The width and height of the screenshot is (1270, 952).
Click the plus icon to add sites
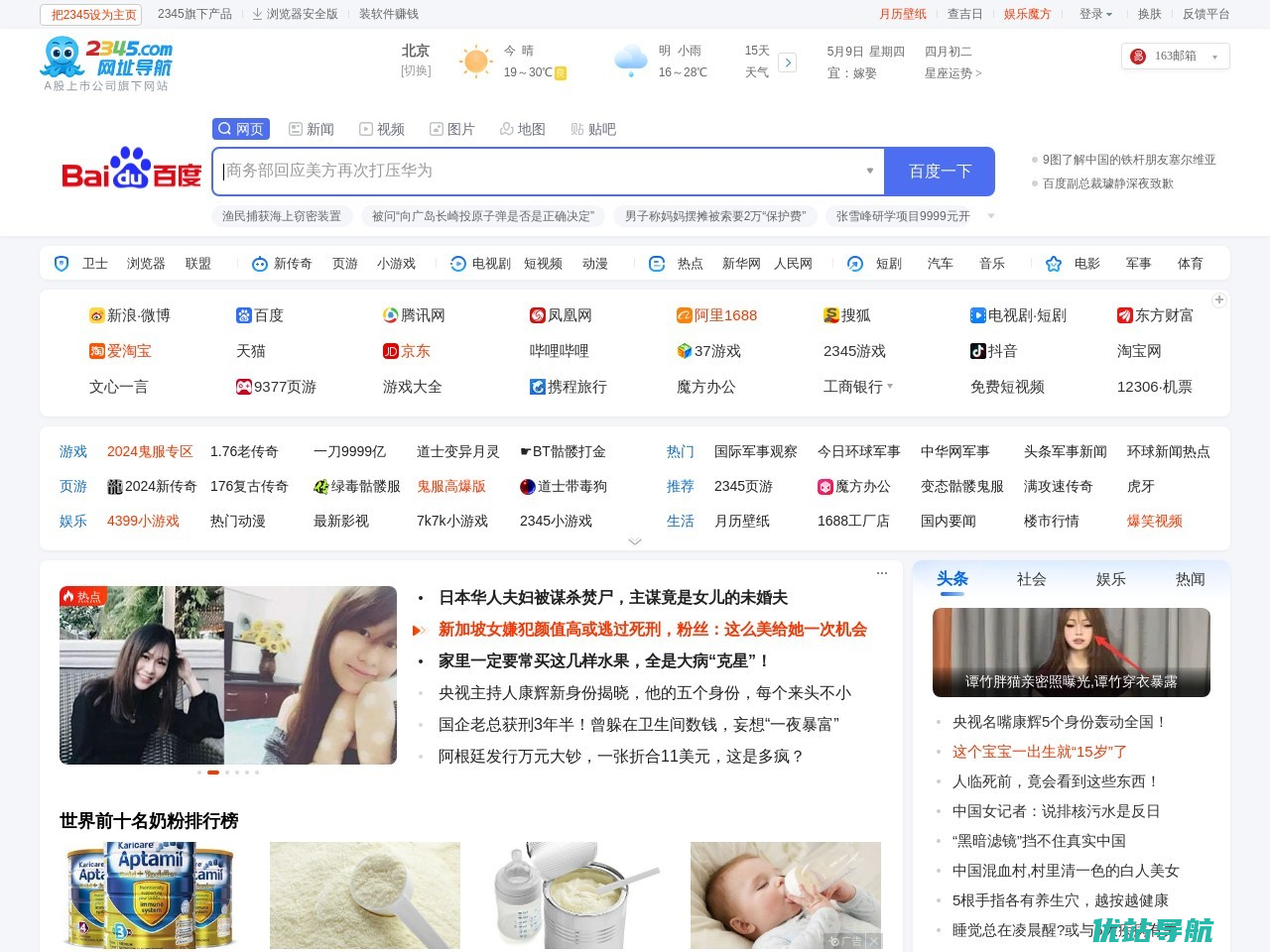[x=1219, y=299]
